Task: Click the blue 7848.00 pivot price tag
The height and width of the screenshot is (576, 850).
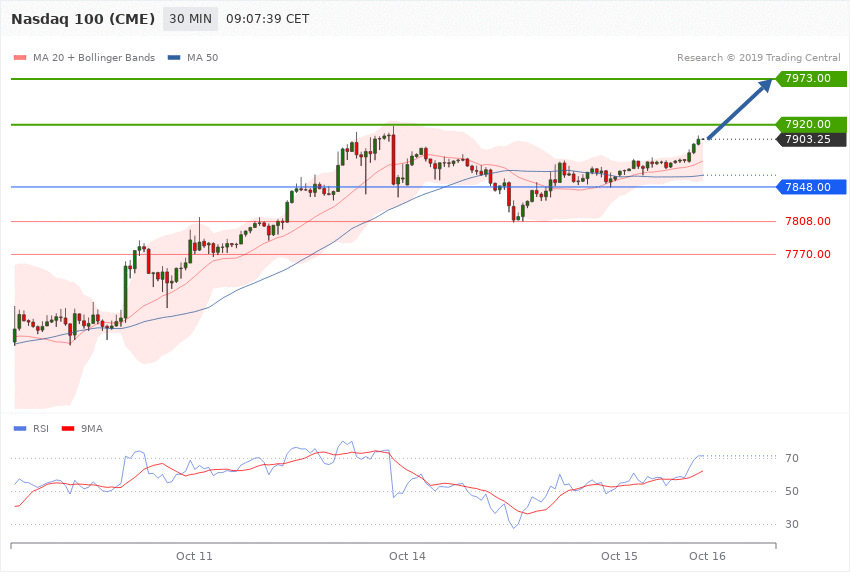Action: [812, 187]
